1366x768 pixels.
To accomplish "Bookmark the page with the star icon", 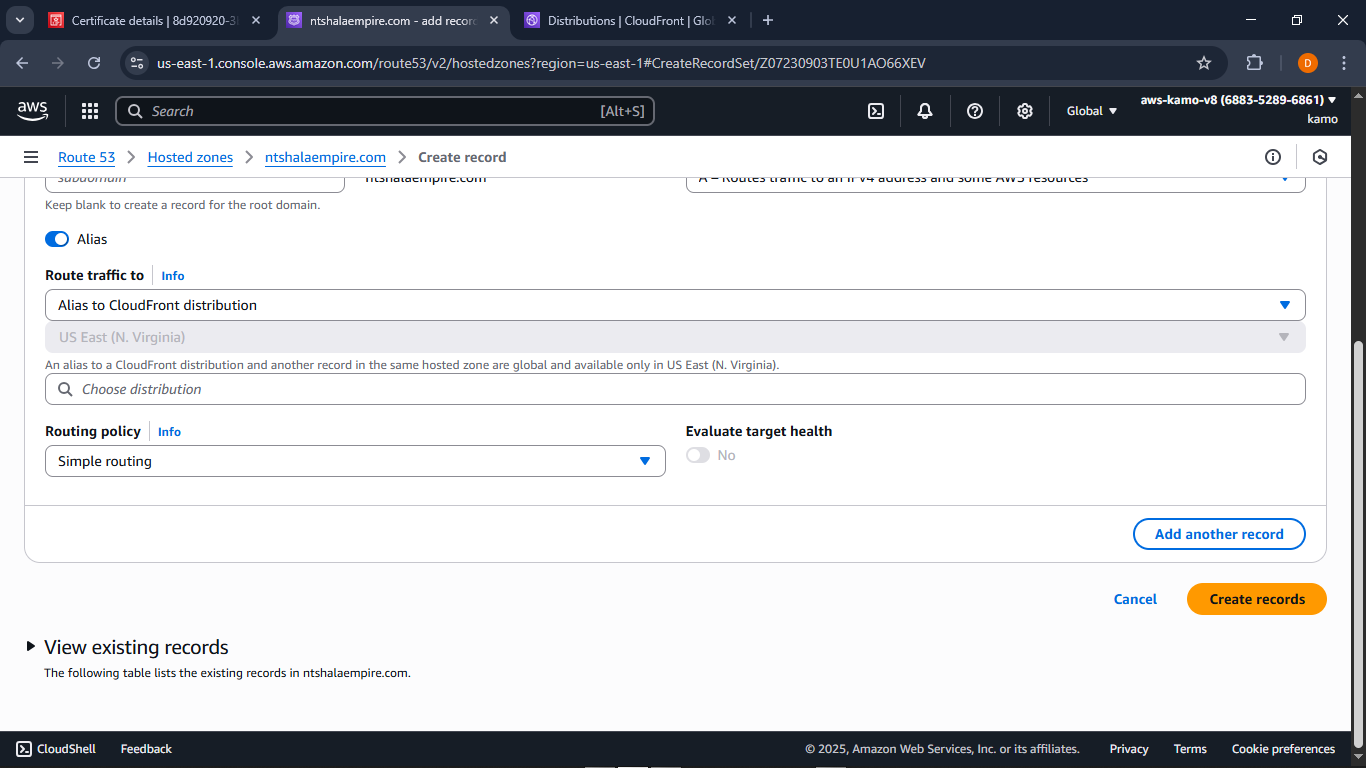I will click(1204, 62).
